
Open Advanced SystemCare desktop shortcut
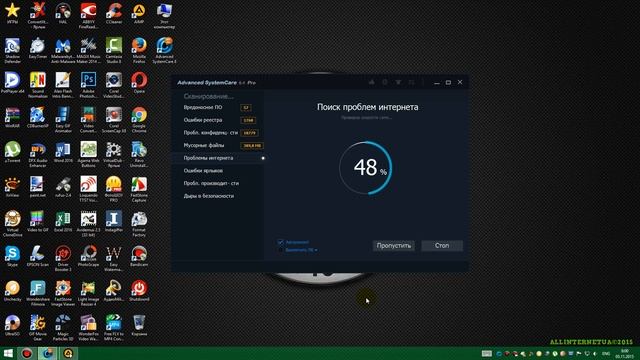164,50
